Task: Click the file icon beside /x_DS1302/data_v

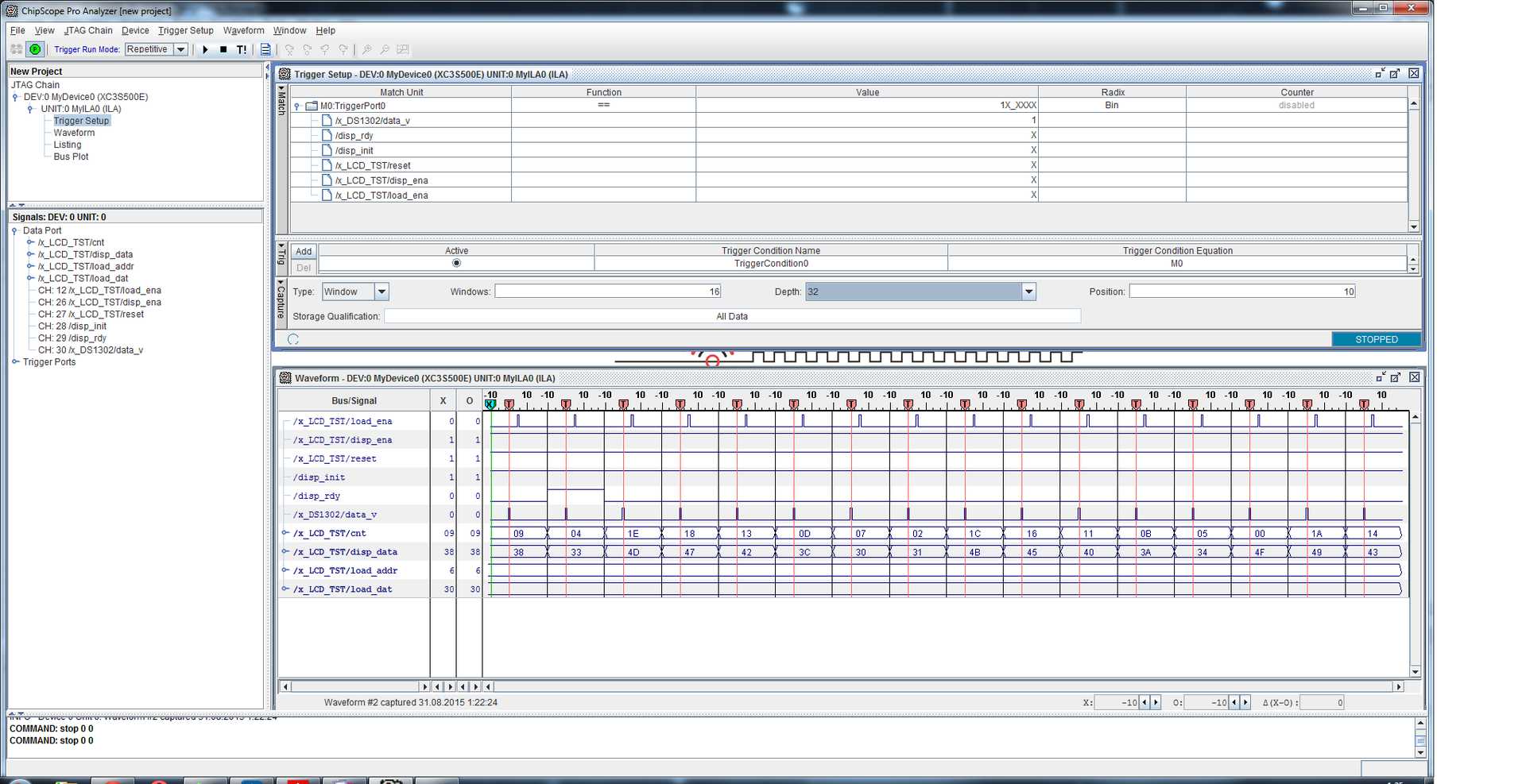Action: pos(327,121)
